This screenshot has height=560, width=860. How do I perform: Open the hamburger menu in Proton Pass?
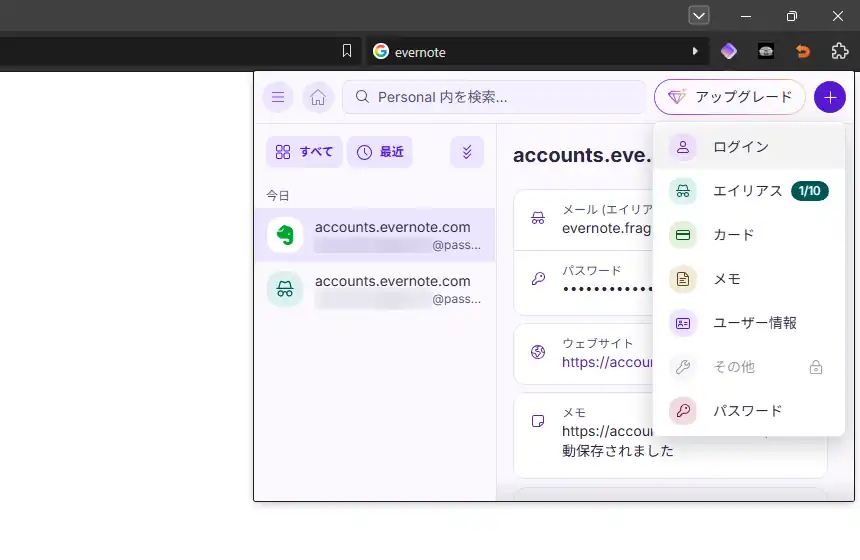278,97
